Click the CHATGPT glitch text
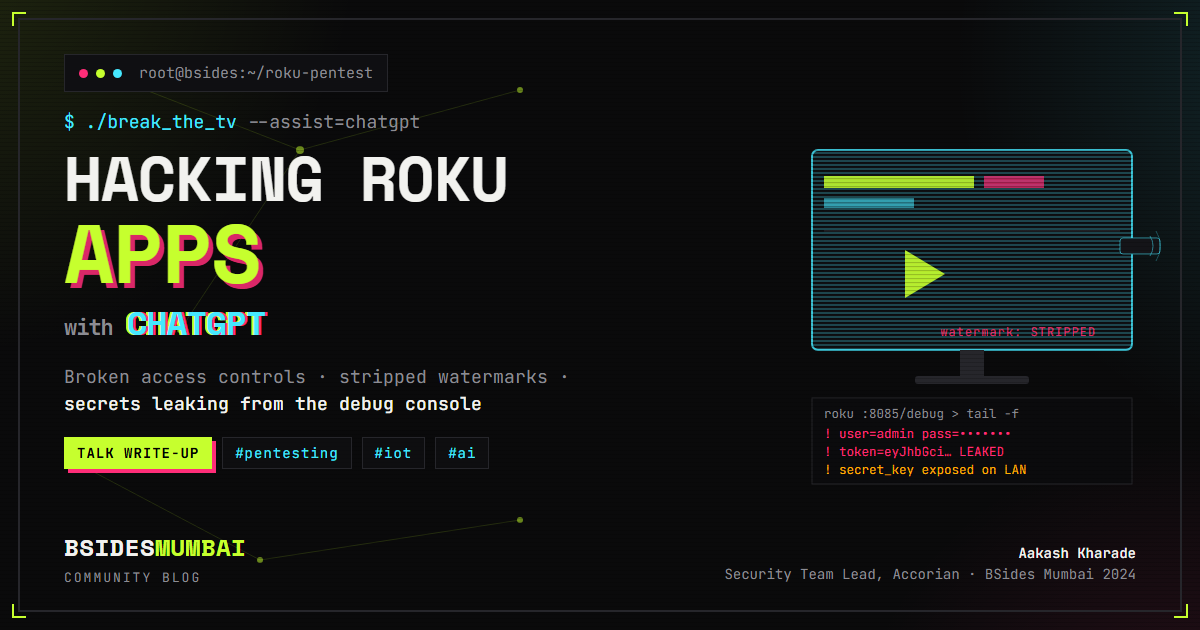Viewport: 1200px width, 630px height. pyautogui.click(x=197, y=324)
